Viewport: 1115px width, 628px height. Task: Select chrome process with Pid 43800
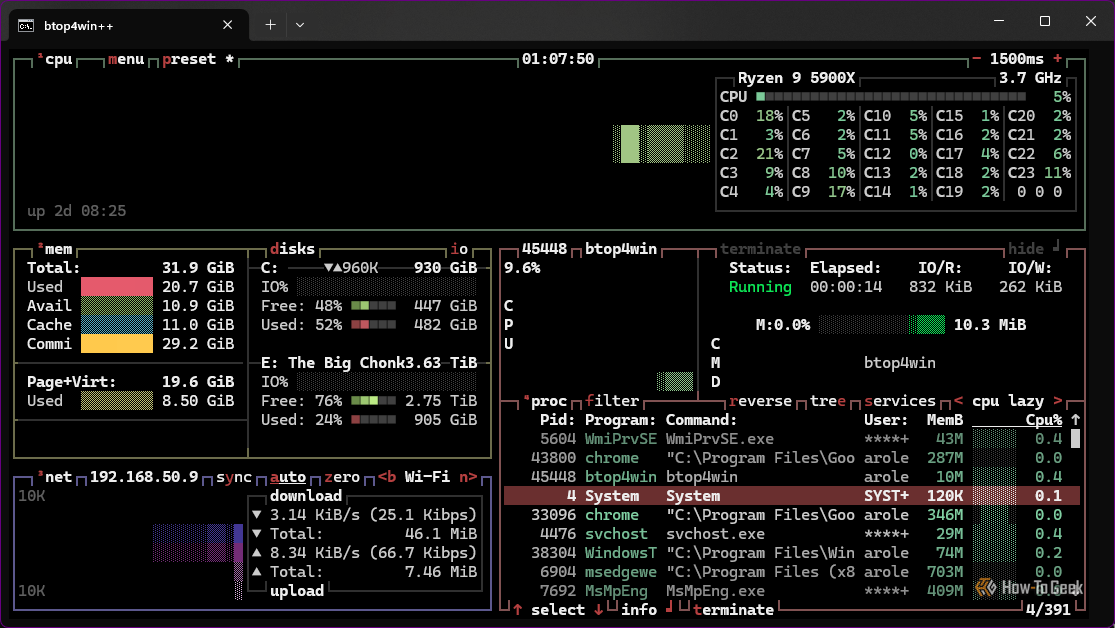pos(791,458)
